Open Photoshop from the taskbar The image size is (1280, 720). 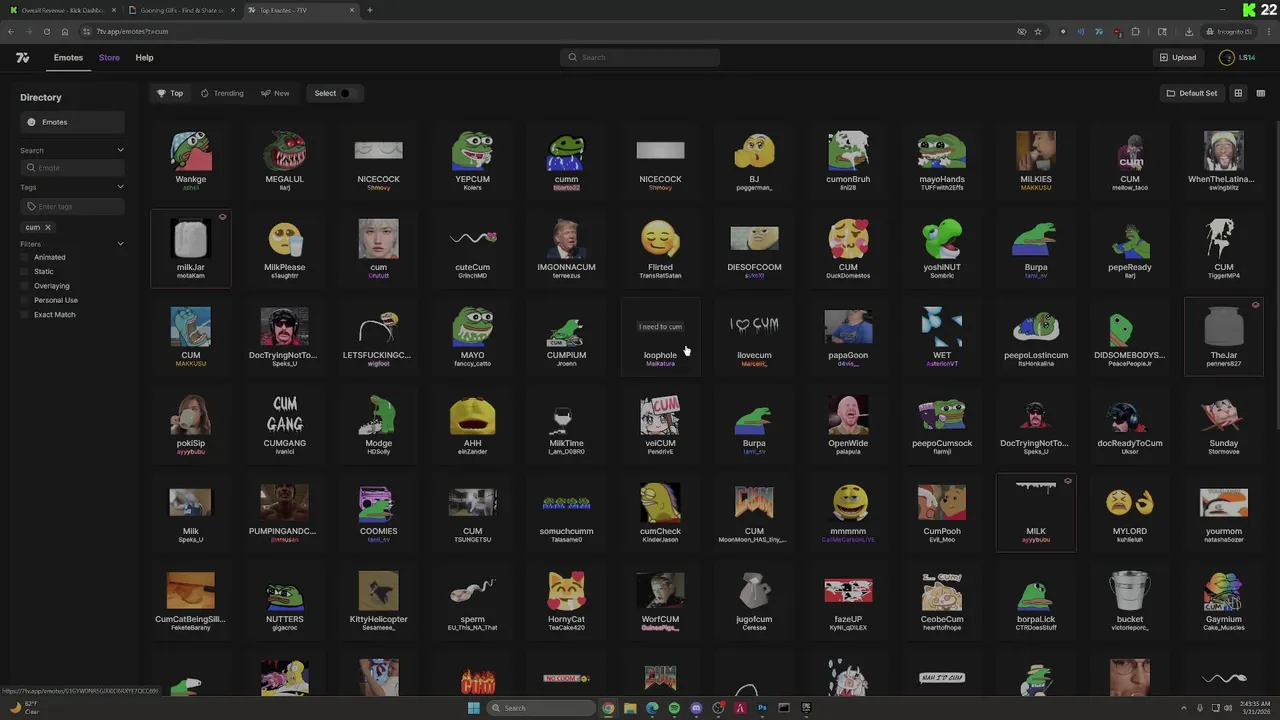(x=762, y=708)
